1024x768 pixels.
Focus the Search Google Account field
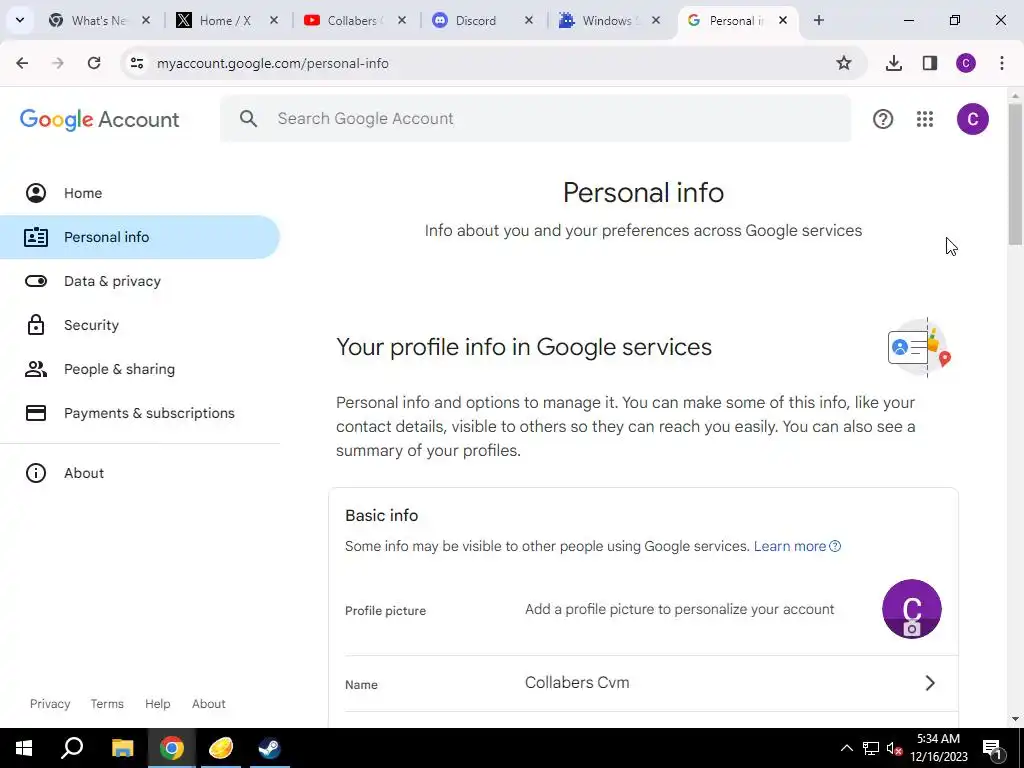(536, 118)
